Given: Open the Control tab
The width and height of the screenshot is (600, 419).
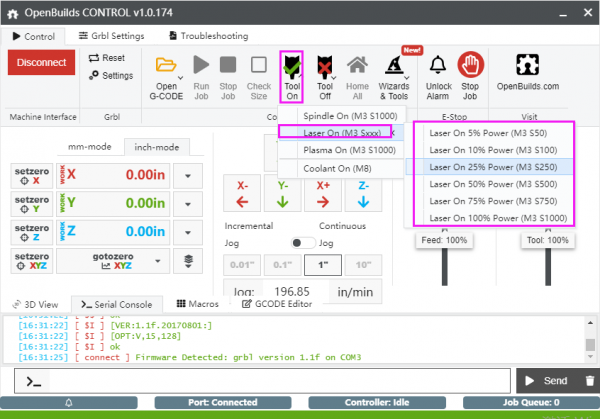Looking at the screenshot, I should pos(33,36).
